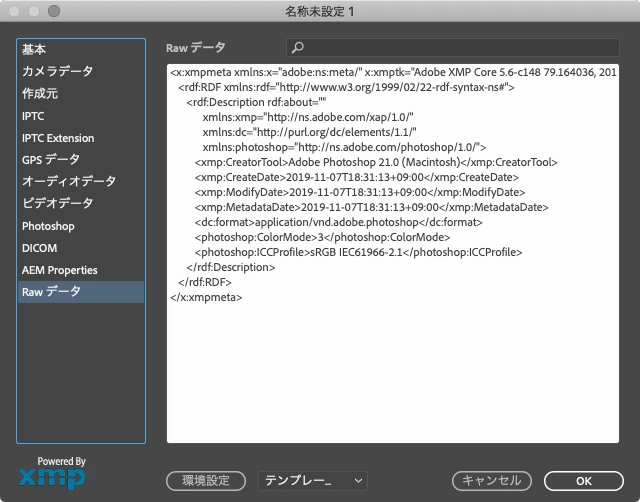
Task: Click the x:xmpmeta opening tag line
Action: [x=393, y=72]
